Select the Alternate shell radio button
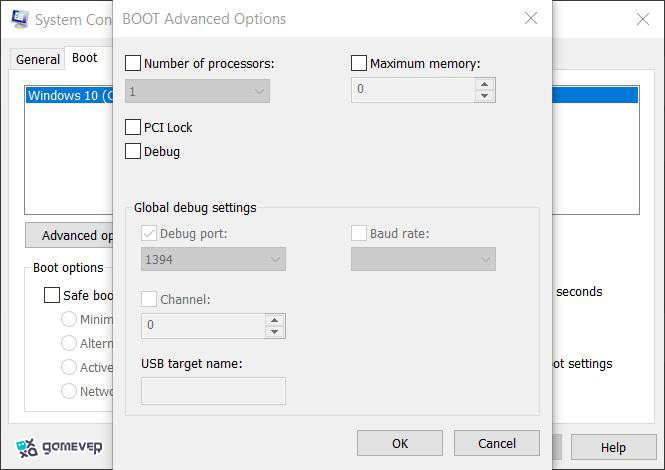665x470 pixels. pyautogui.click(x=69, y=343)
